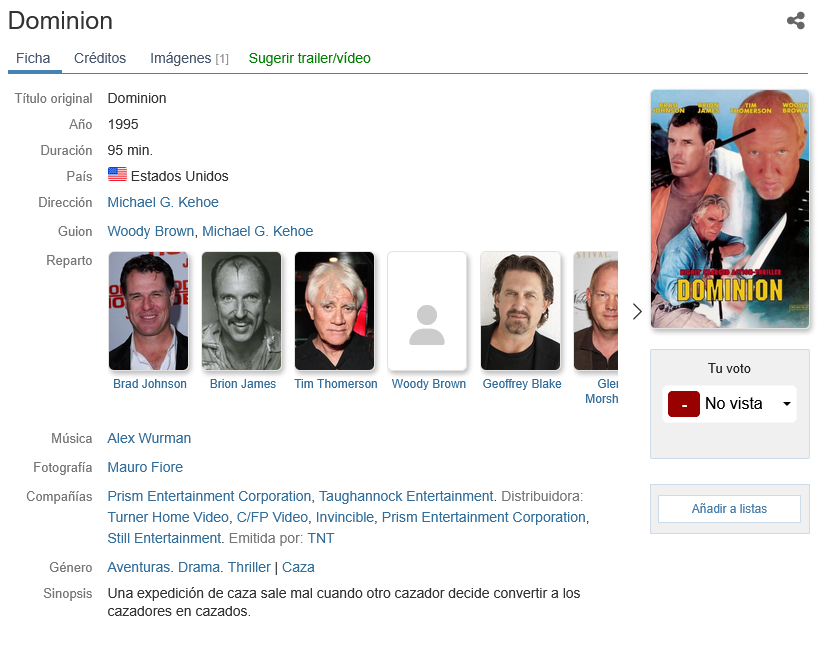Screen dimensions: 822x650
Task: Click the share icon beside the title
Action: 795,21
